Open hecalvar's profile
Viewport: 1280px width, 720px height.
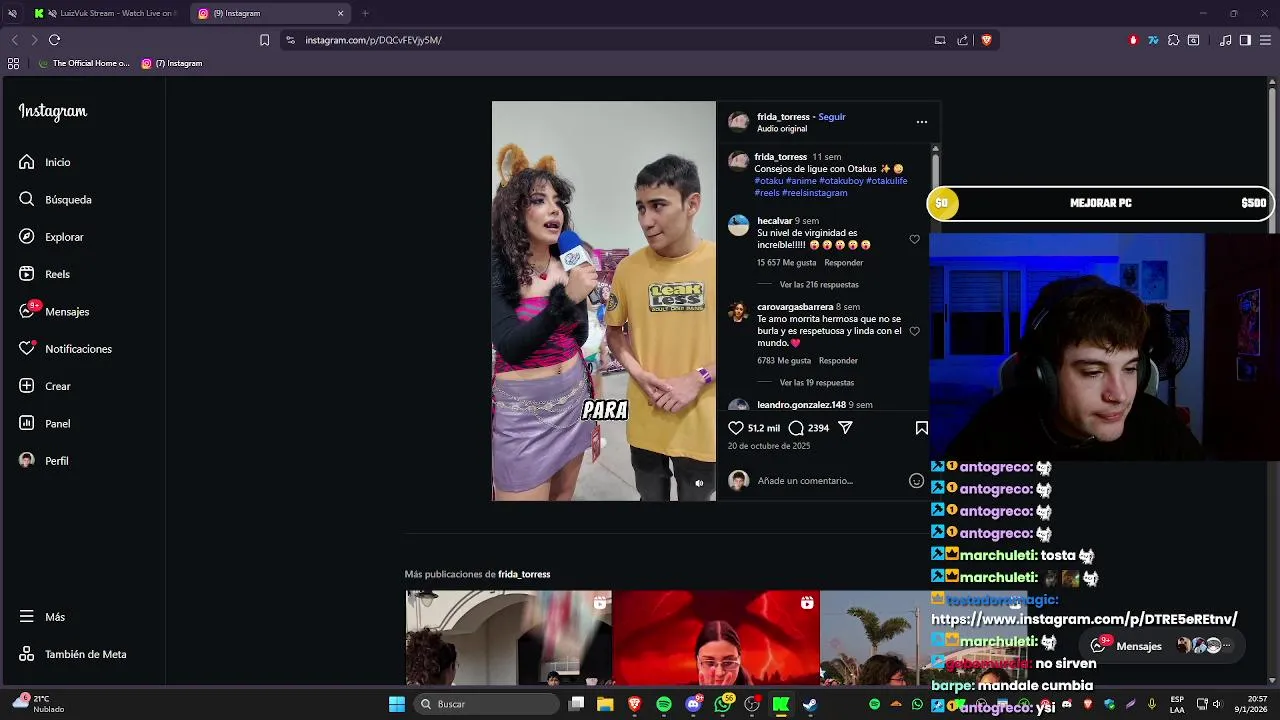[x=774, y=221]
